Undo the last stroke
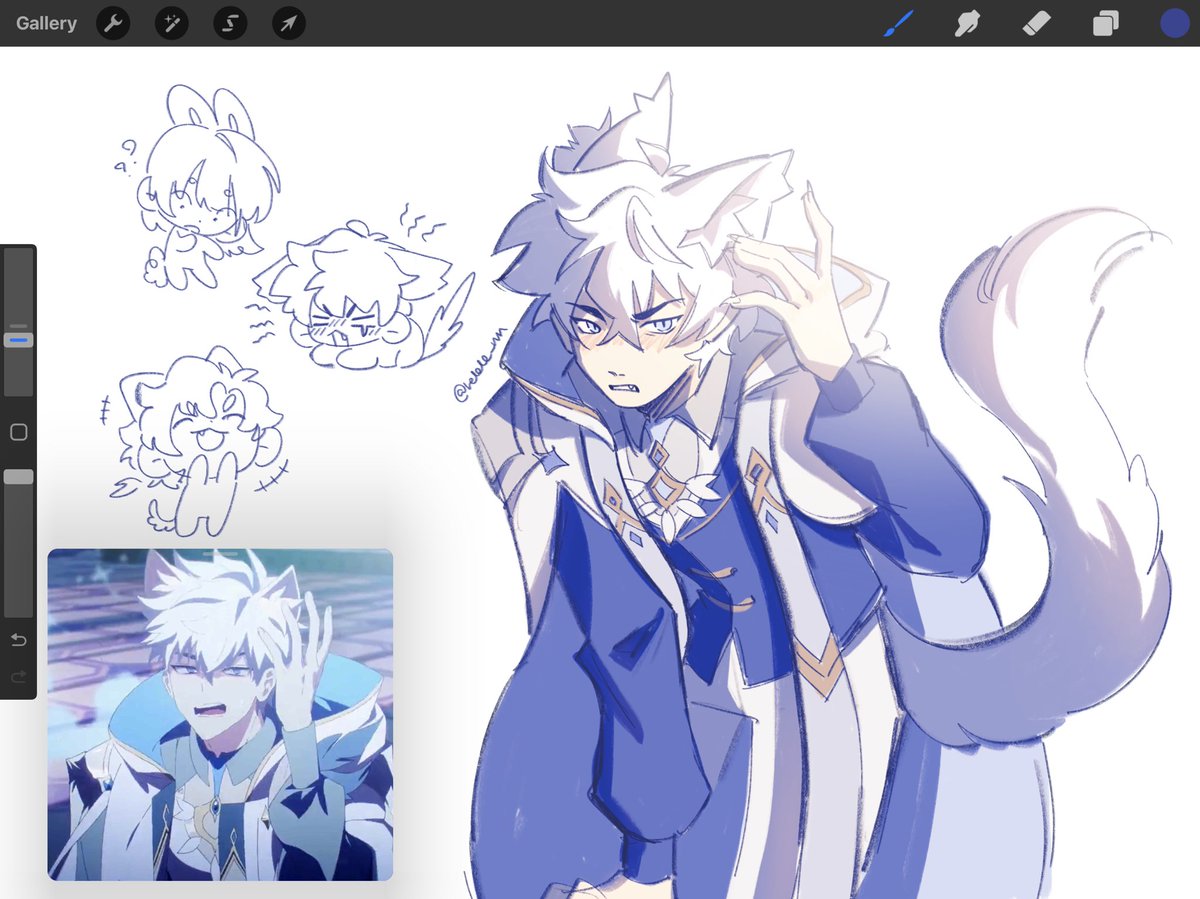 pos(18,640)
